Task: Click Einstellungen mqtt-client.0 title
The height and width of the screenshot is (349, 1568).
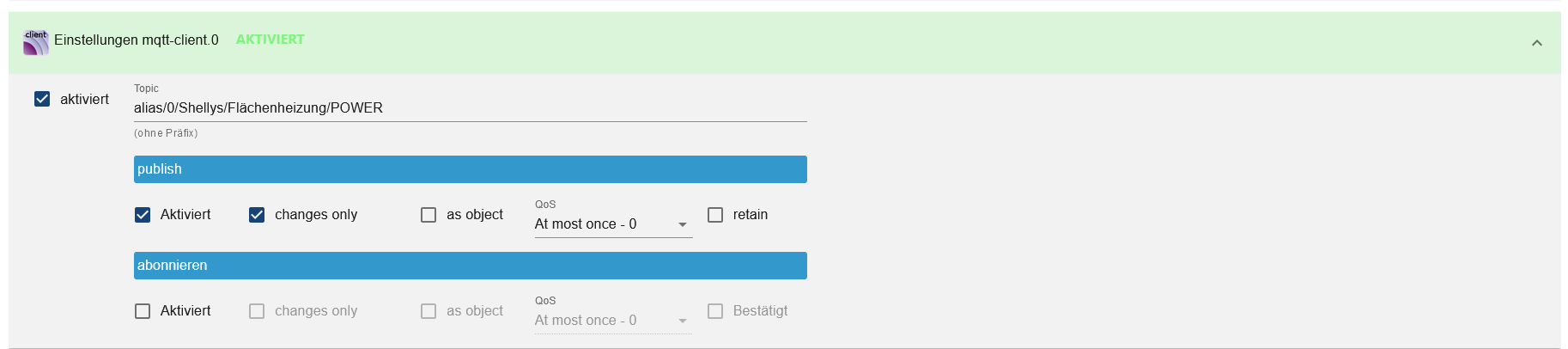Action: (x=137, y=40)
